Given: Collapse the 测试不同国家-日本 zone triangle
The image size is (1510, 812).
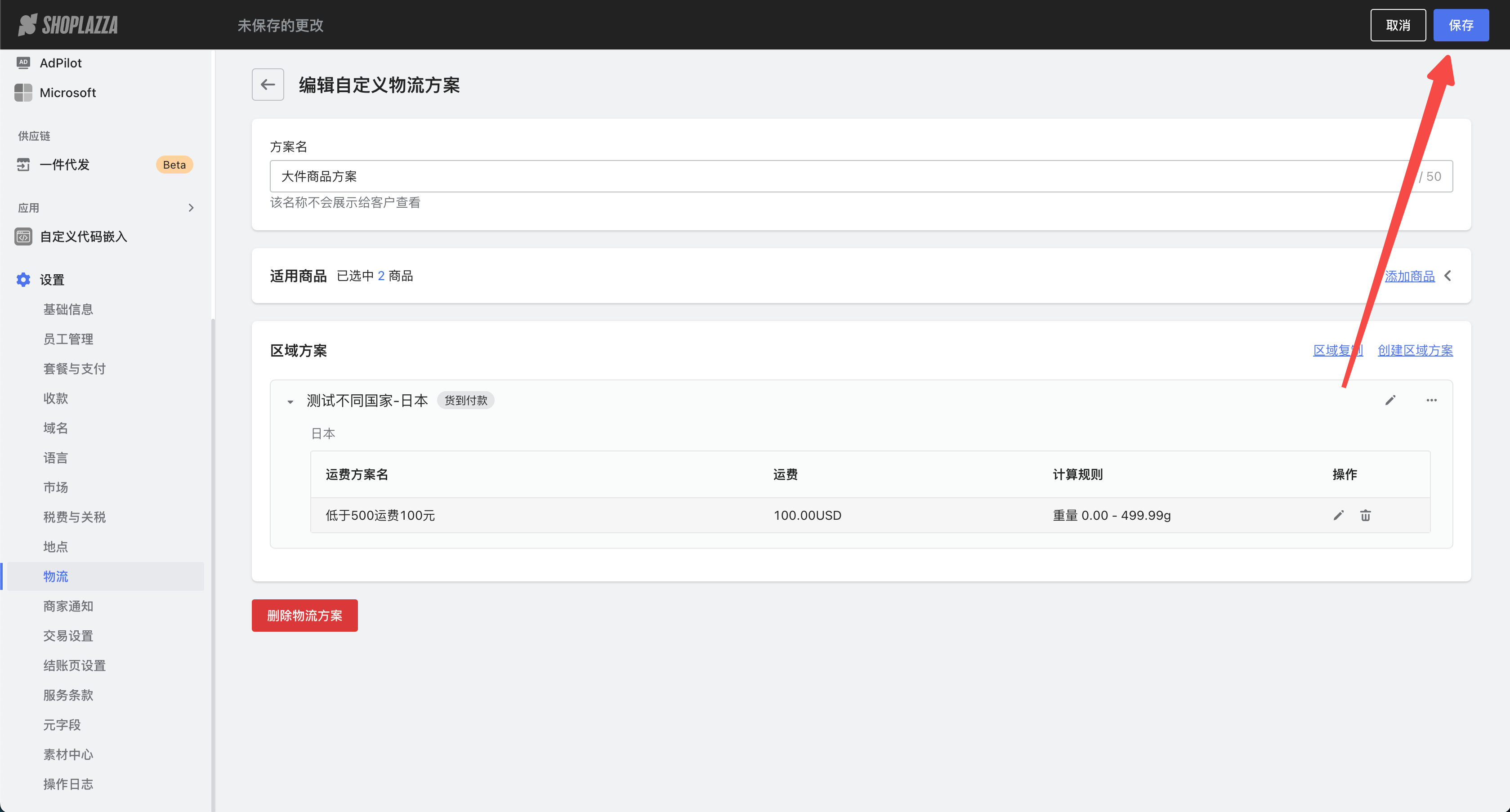Looking at the screenshot, I should [290, 402].
